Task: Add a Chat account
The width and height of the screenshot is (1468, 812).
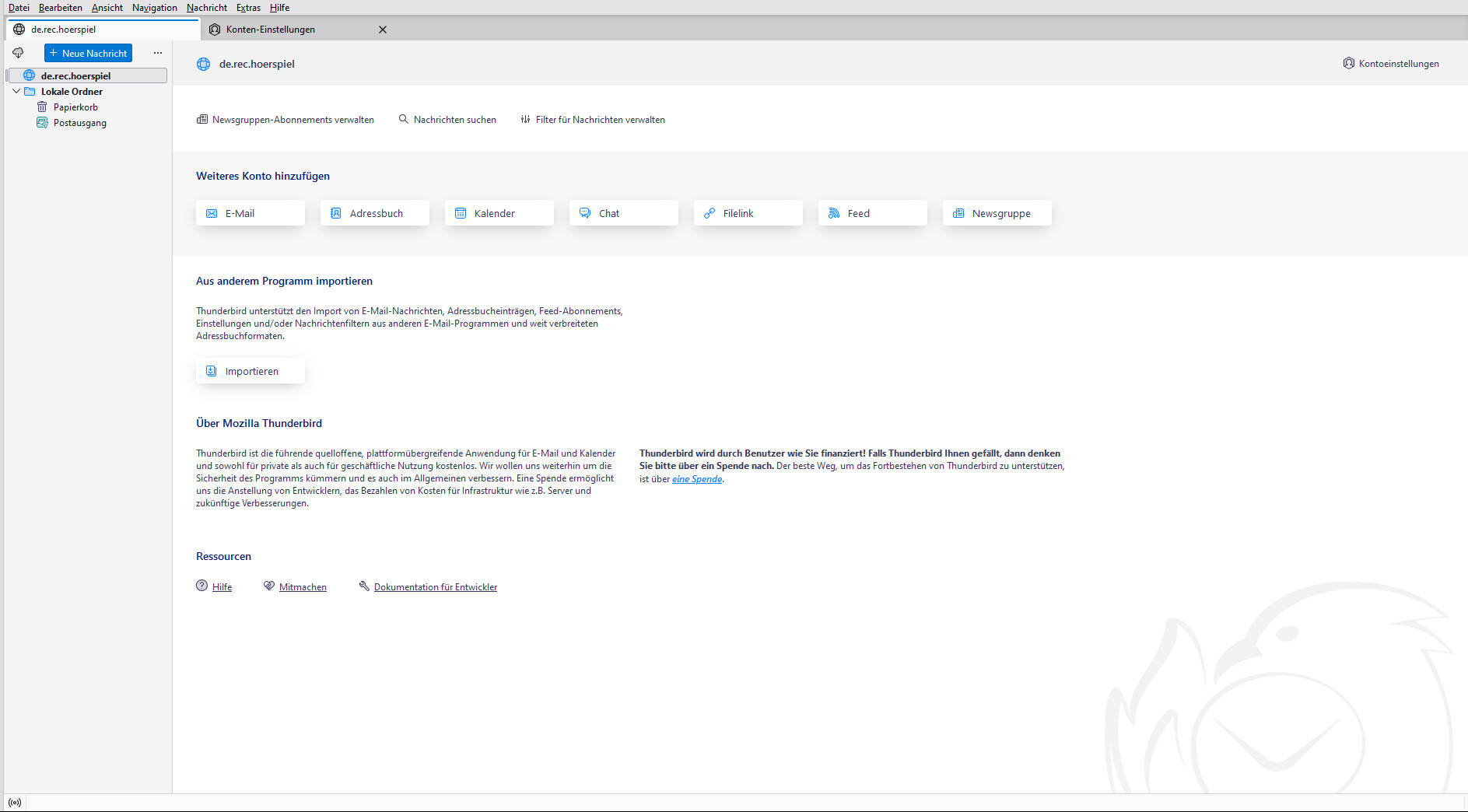Action: pos(624,213)
